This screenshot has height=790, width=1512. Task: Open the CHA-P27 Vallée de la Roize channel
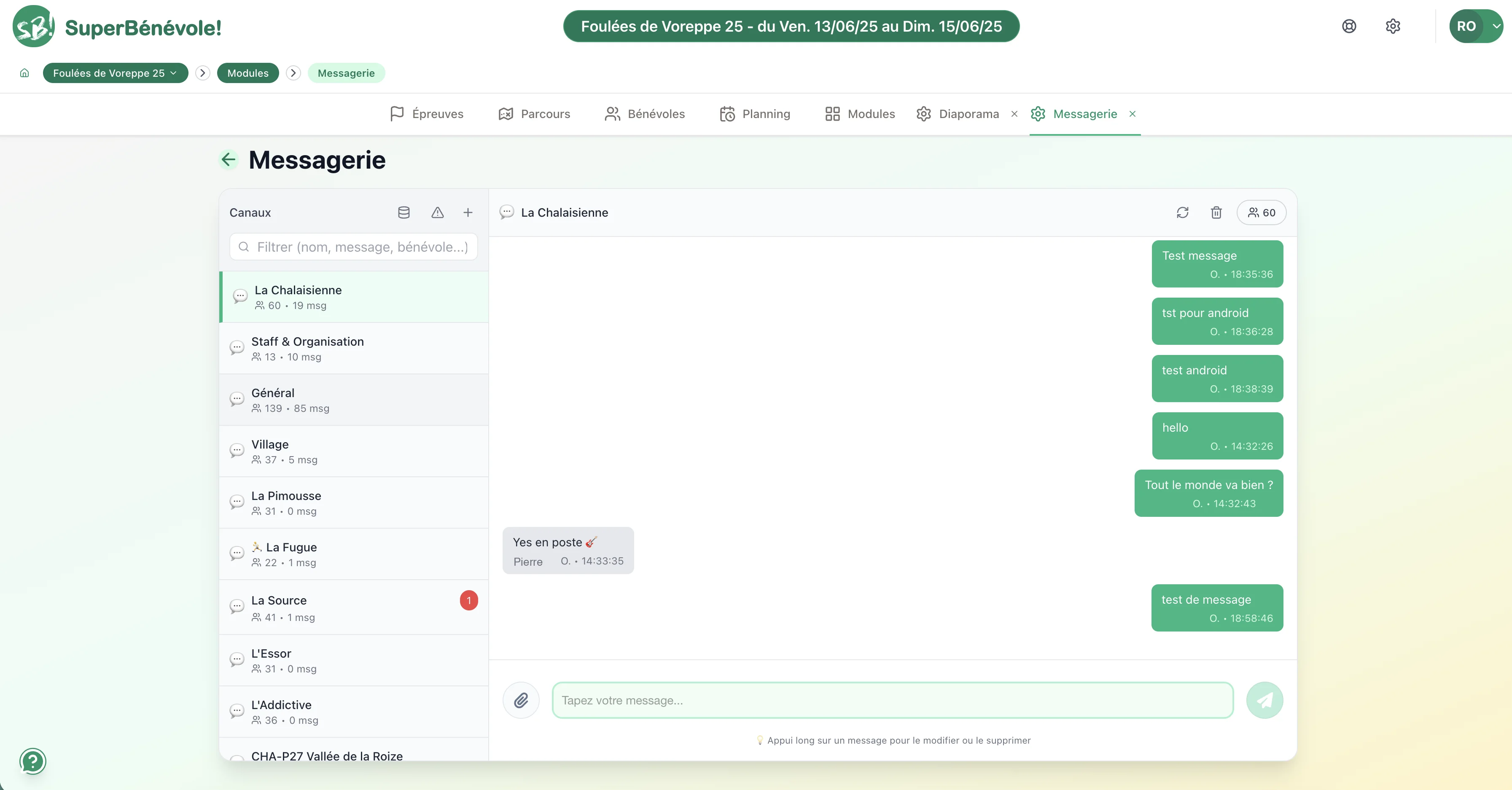coord(354,750)
